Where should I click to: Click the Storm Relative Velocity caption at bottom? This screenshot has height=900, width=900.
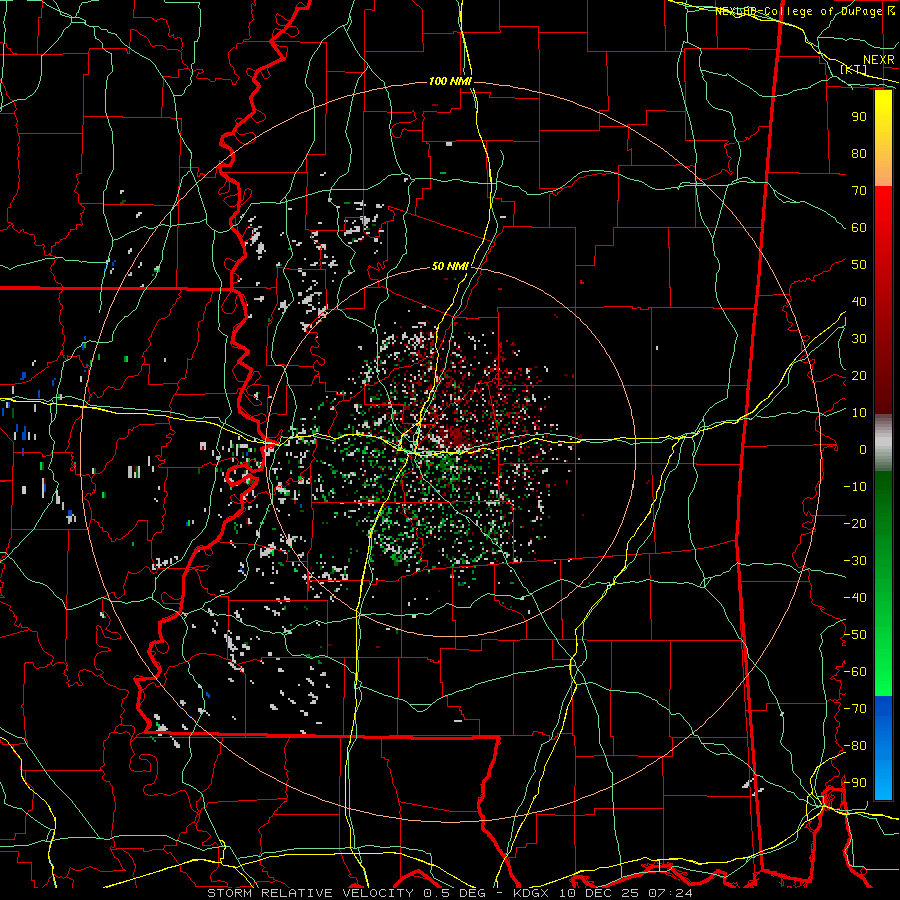click(449, 893)
